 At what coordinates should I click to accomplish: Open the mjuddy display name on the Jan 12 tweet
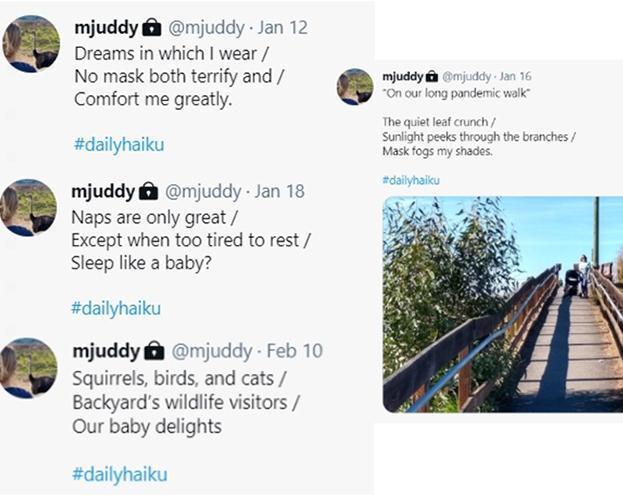(x=106, y=27)
